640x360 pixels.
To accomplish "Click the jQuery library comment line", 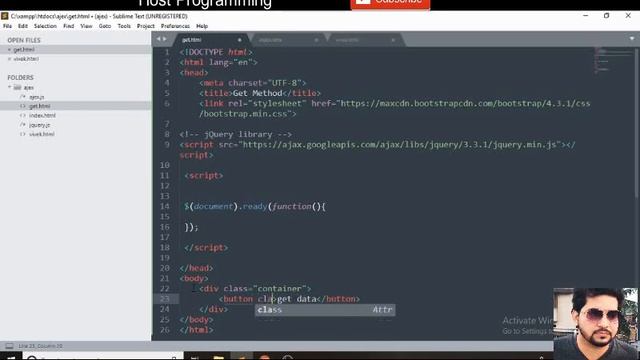I will [236, 134].
